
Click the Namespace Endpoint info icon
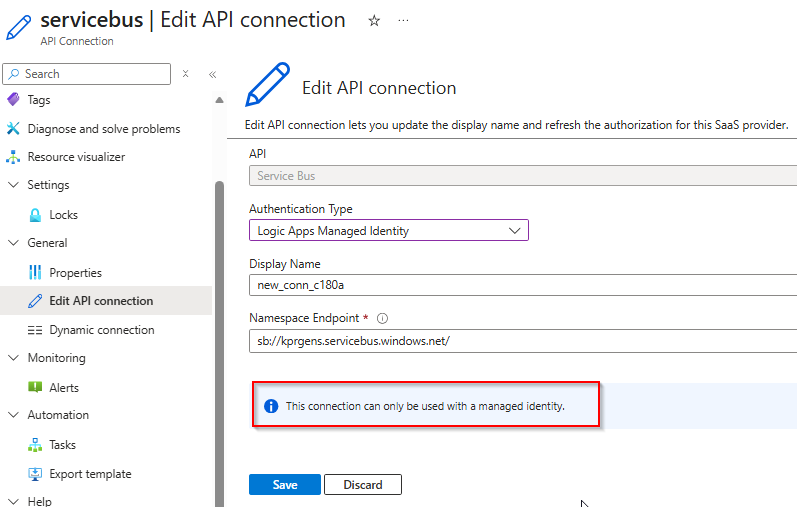tap(382, 318)
